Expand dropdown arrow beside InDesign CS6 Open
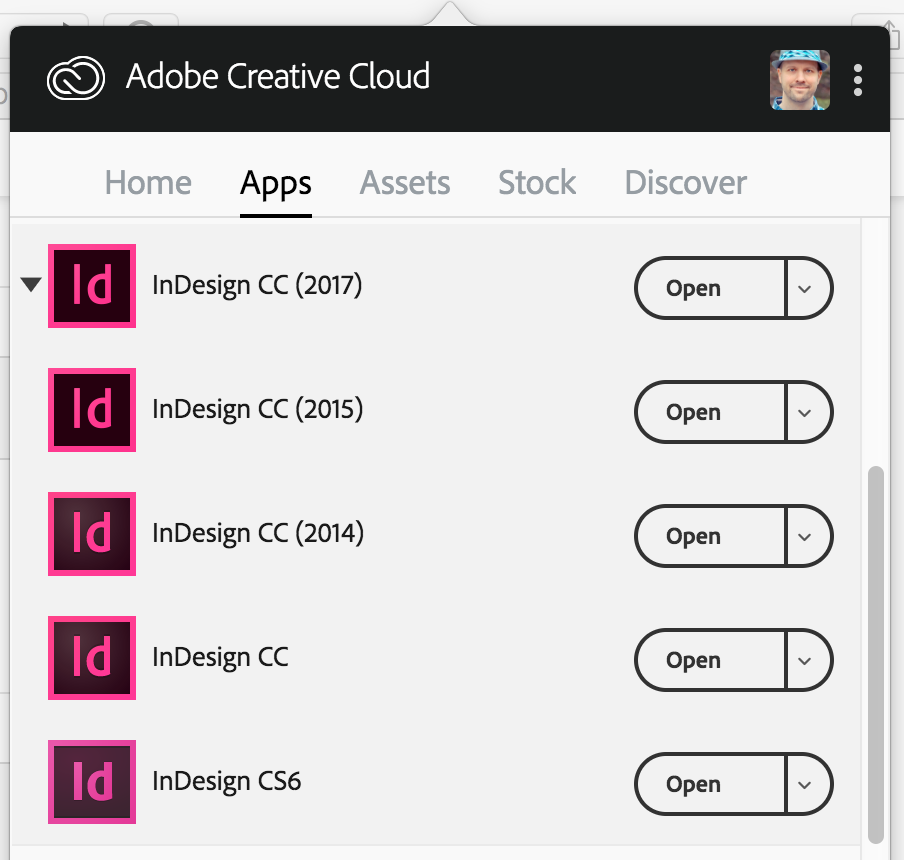 [806, 784]
